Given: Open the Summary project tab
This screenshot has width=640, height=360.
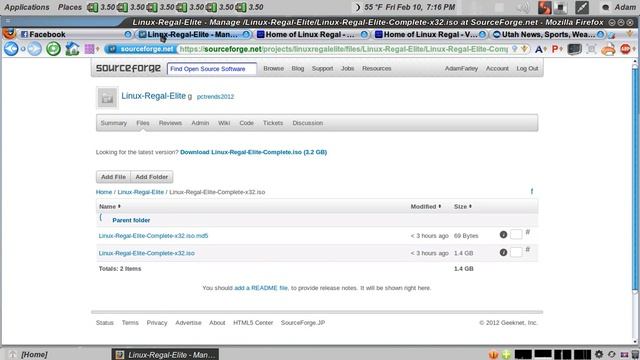Looking at the screenshot, I should 113,123.
